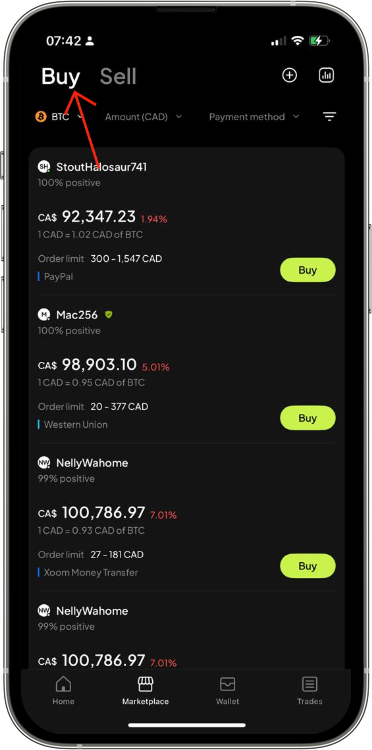Buy from Mac256 Western Union offer
The height and width of the screenshot is (750, 372).
307,418
